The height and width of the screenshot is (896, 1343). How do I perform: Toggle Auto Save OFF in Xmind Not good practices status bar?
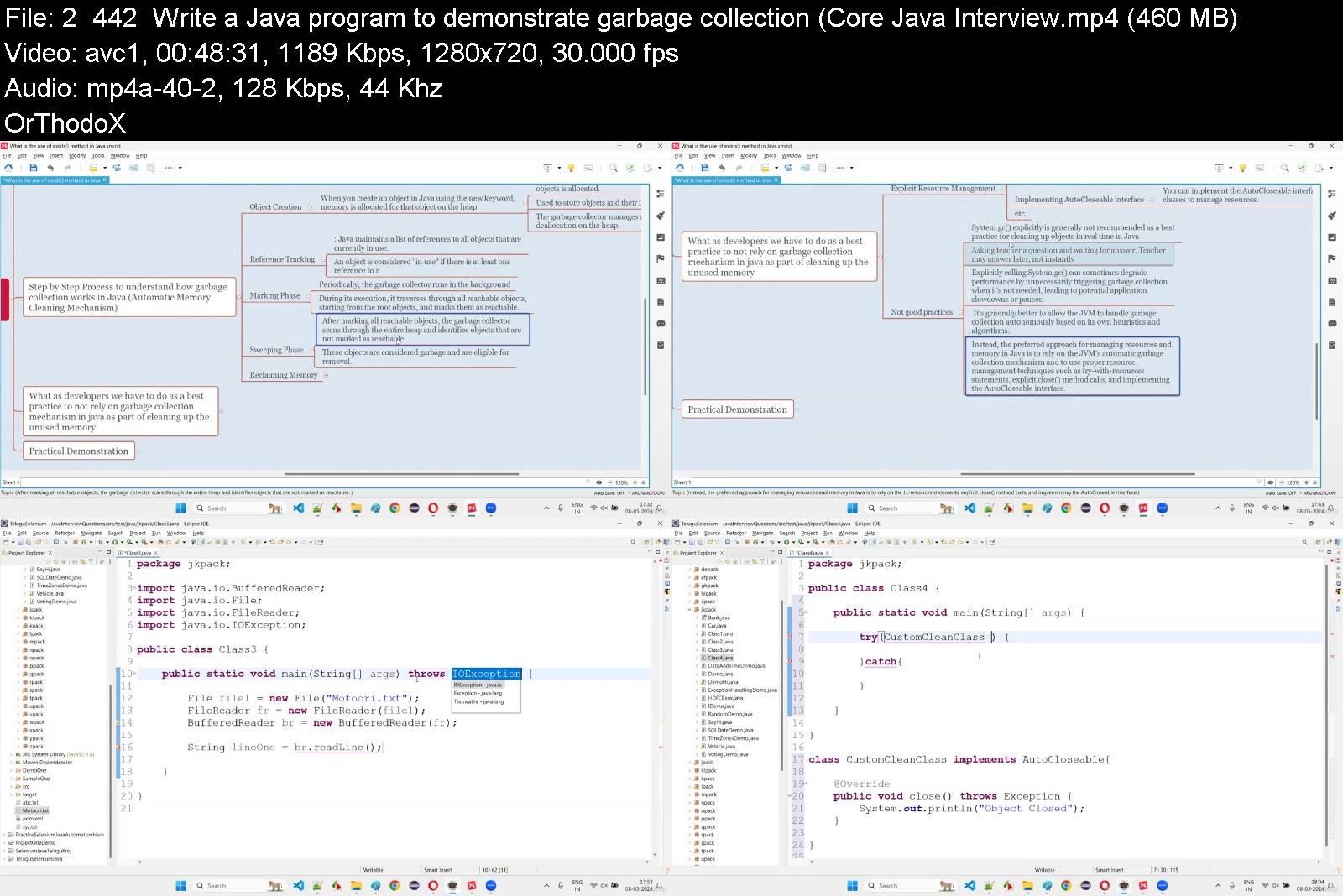point(1281,493)
